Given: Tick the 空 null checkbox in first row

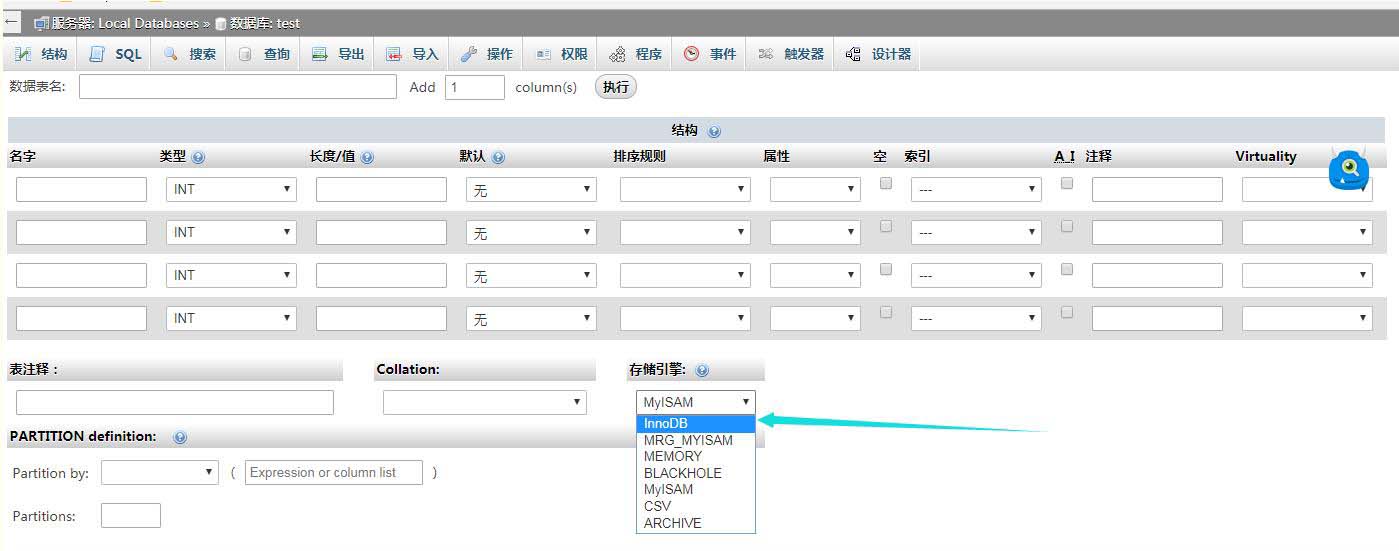Looking at the screenshot, I should (x=885, y=184).
